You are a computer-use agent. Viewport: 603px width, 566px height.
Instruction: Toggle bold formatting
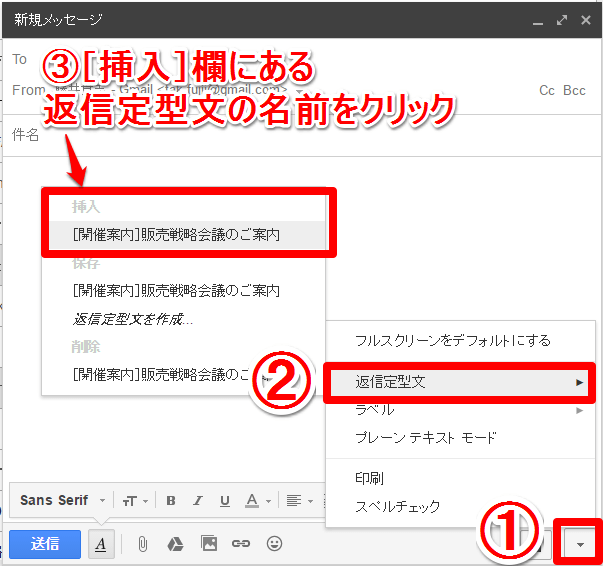coord(171,501)
